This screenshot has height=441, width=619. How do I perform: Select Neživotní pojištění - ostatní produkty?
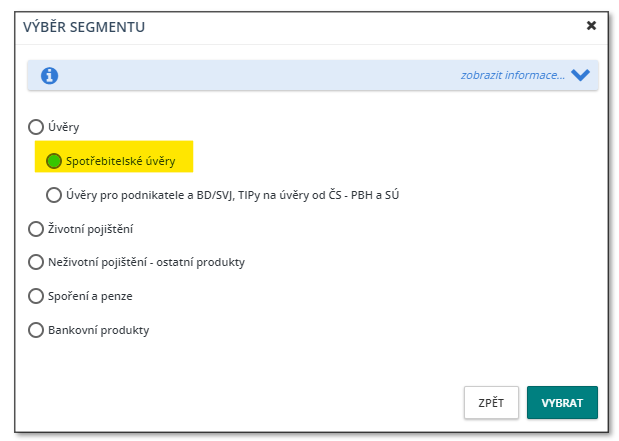click(36, 262)
